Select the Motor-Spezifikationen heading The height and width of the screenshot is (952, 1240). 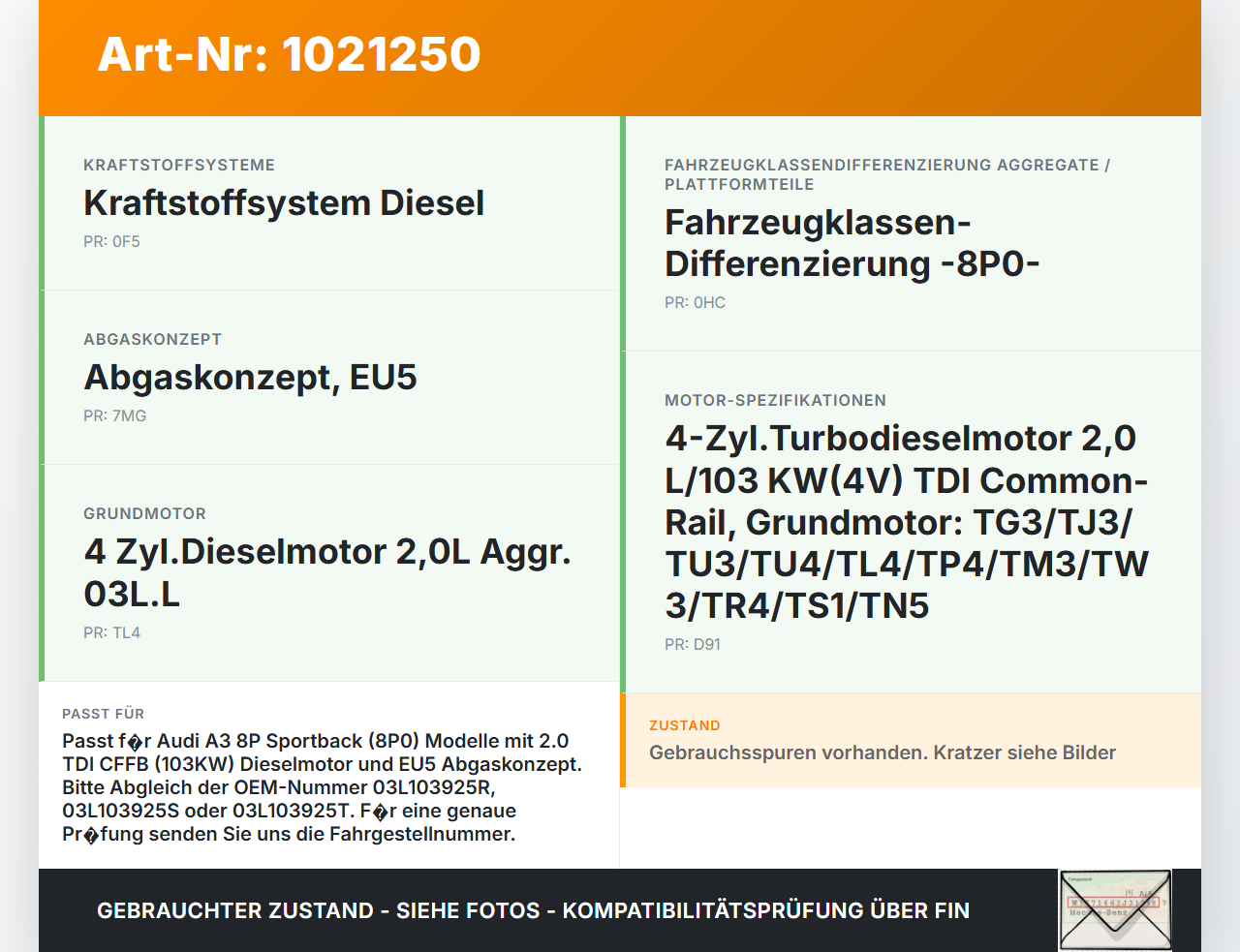click(774, 400)
